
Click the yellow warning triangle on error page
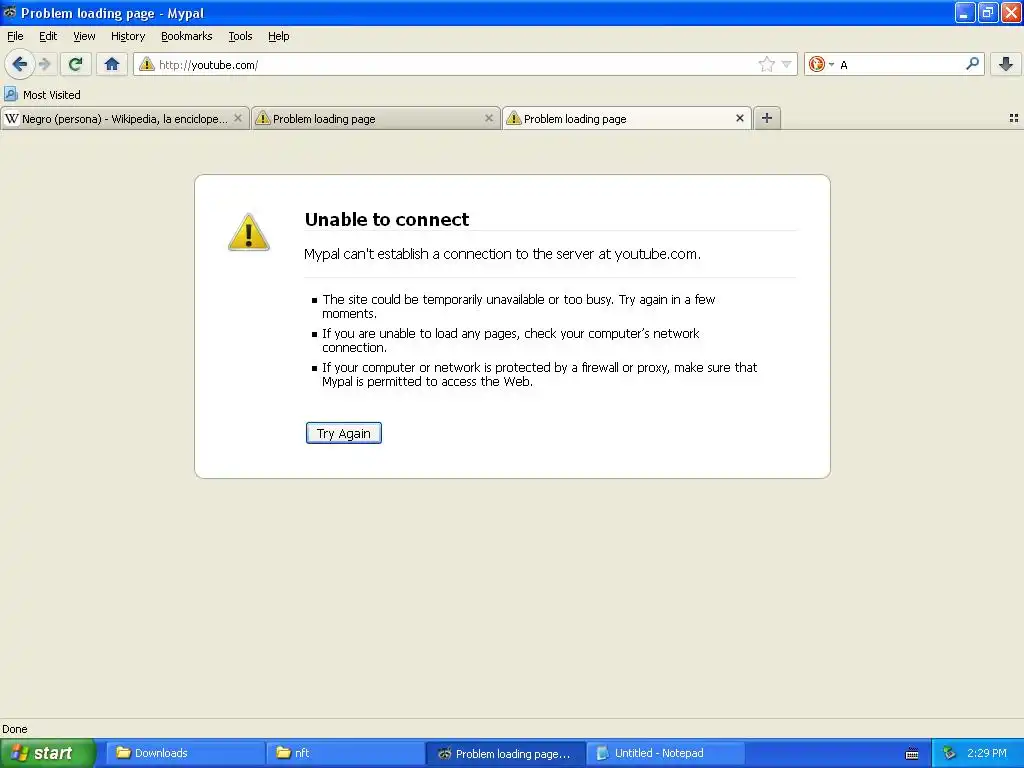[249, 232]
